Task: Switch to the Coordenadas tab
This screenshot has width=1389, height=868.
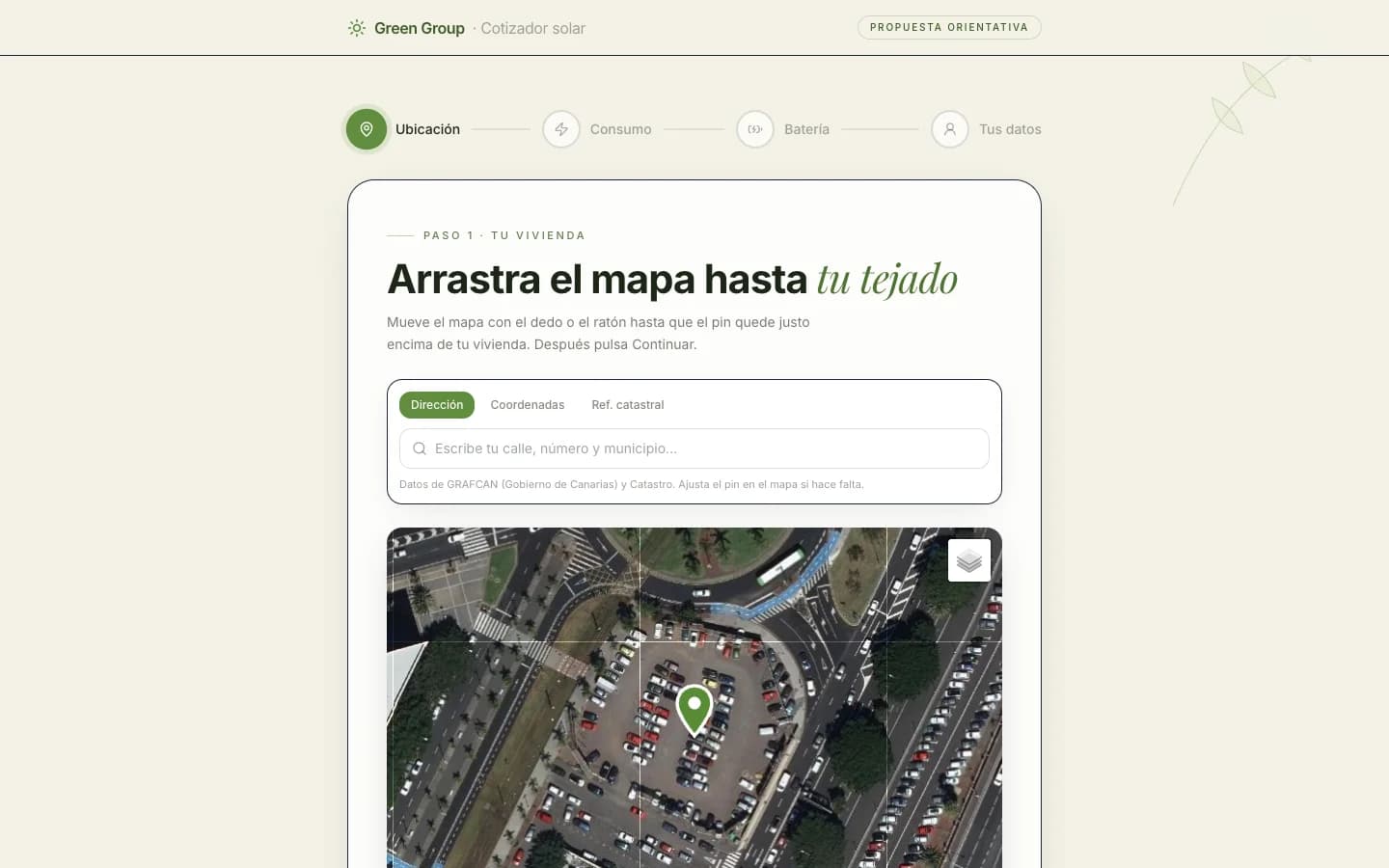Action: coord(528,405)
